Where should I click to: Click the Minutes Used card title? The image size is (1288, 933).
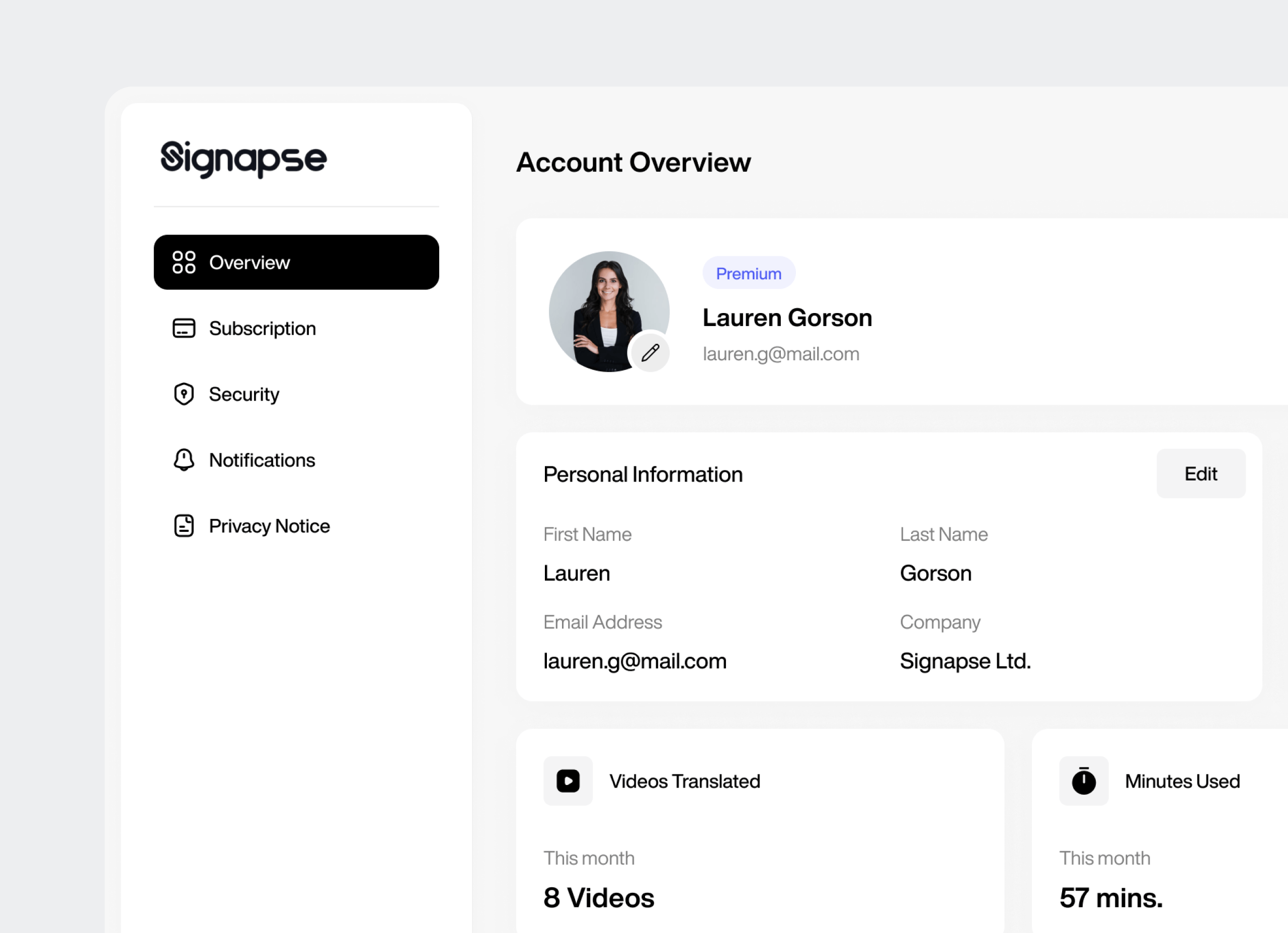click(1182, 782)
